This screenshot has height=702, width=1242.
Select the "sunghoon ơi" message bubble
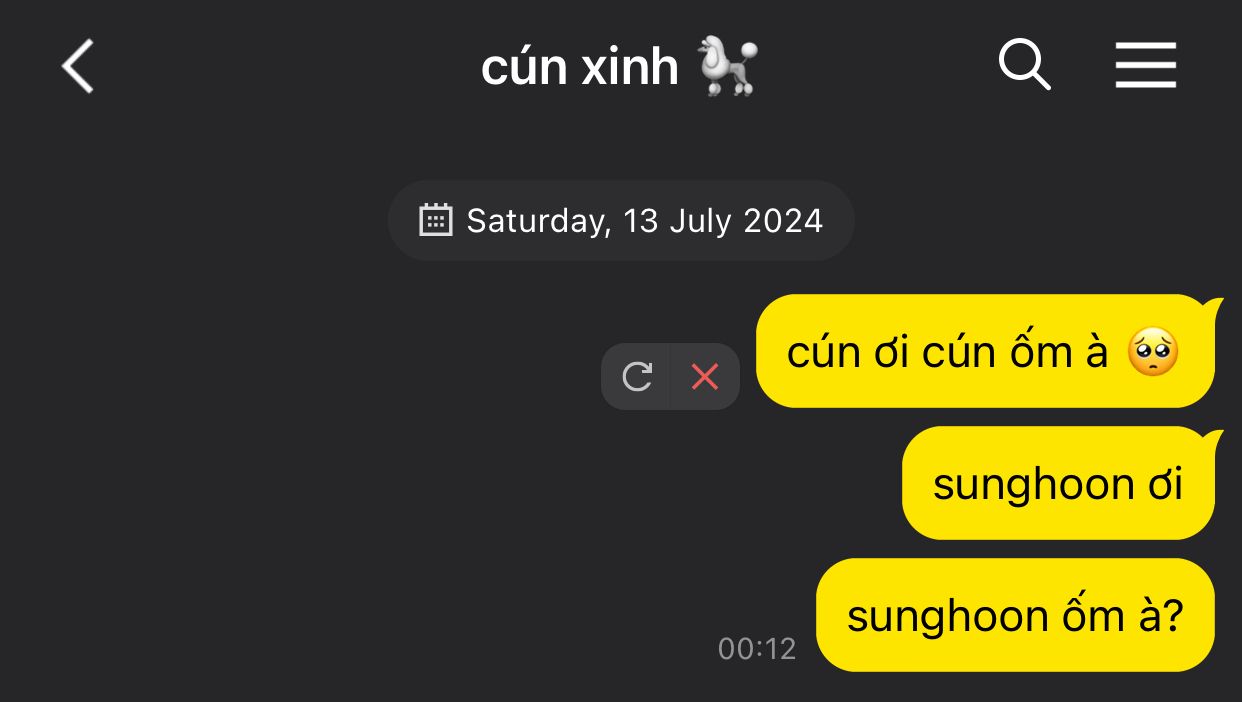1059,483
